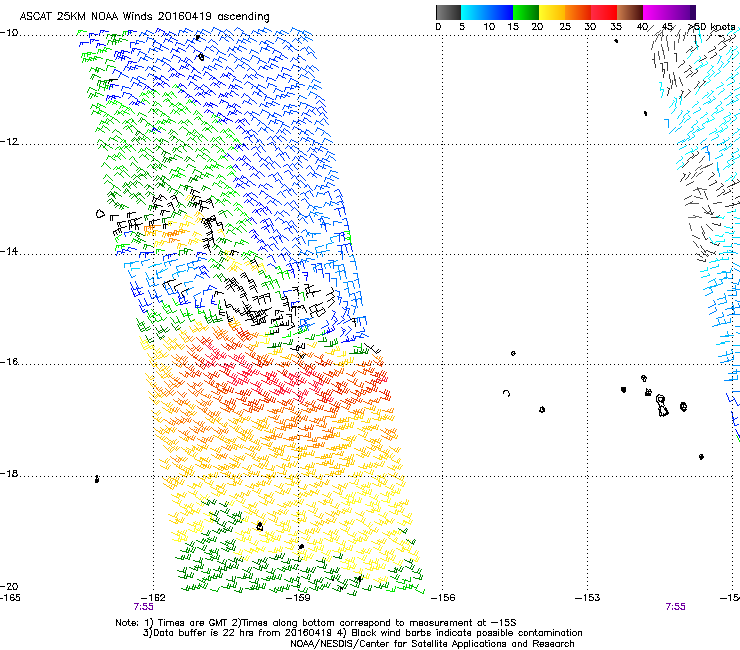
Task: Click the "-14" latitude axis label
Action: 9,251
